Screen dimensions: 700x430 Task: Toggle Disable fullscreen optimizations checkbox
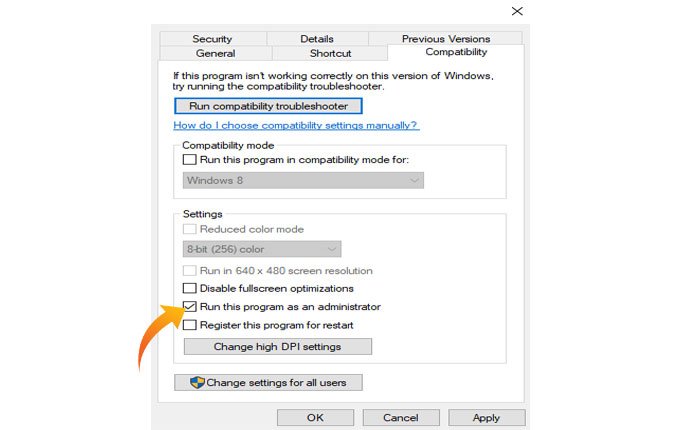click(x=190, y=289)
